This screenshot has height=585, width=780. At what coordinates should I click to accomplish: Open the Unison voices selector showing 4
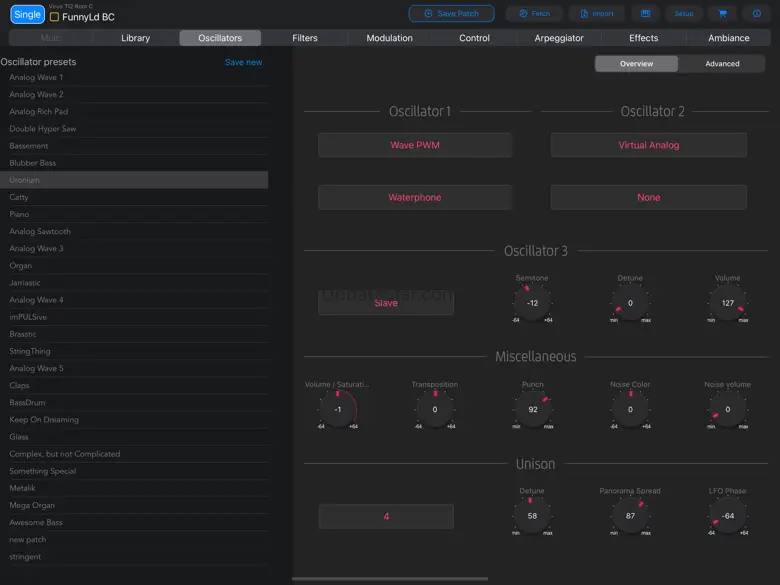point(386,517)
